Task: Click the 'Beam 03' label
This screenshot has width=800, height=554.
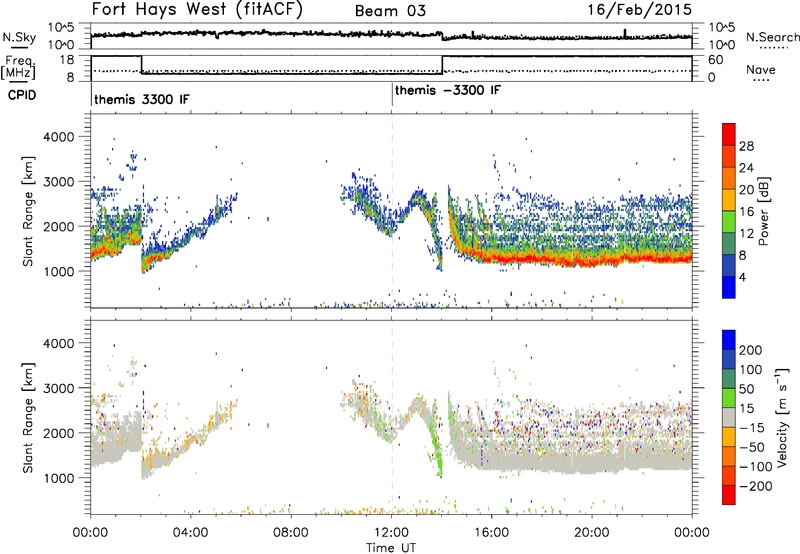Action: click(390, 11)
